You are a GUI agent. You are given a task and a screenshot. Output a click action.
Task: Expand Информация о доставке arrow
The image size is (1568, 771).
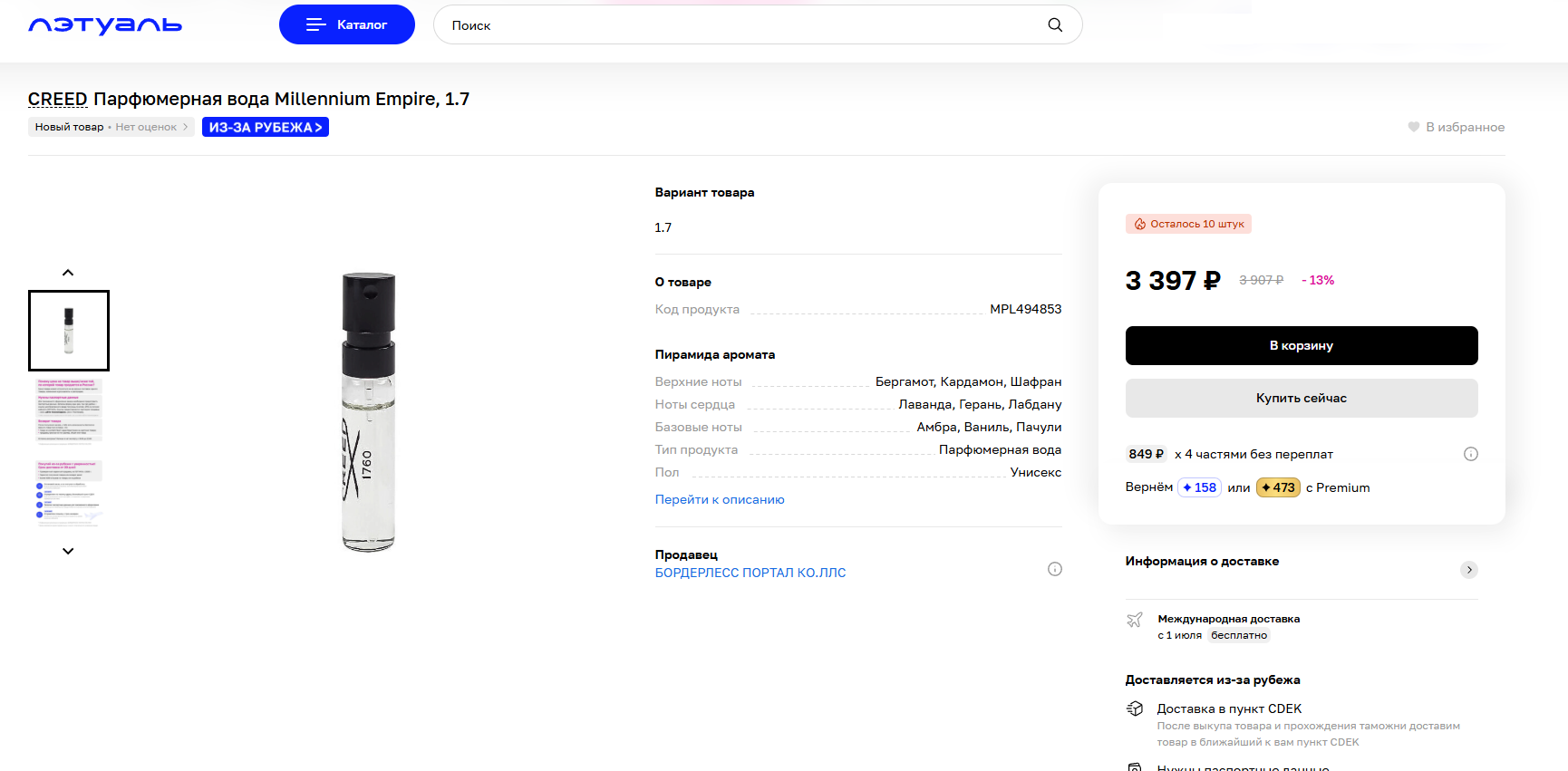tap(1469, 570)
